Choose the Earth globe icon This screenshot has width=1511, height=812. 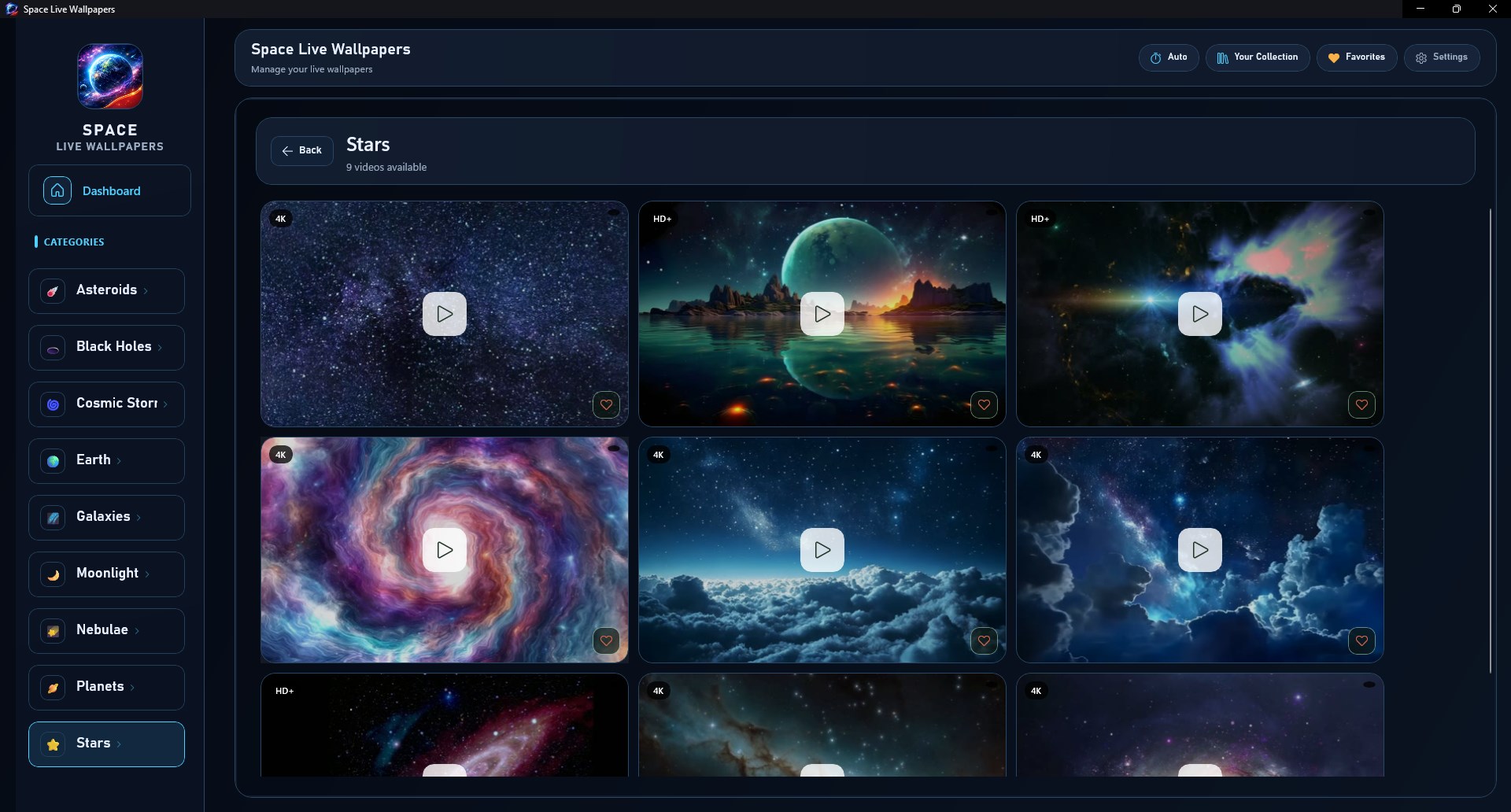[x=53, y=461]
